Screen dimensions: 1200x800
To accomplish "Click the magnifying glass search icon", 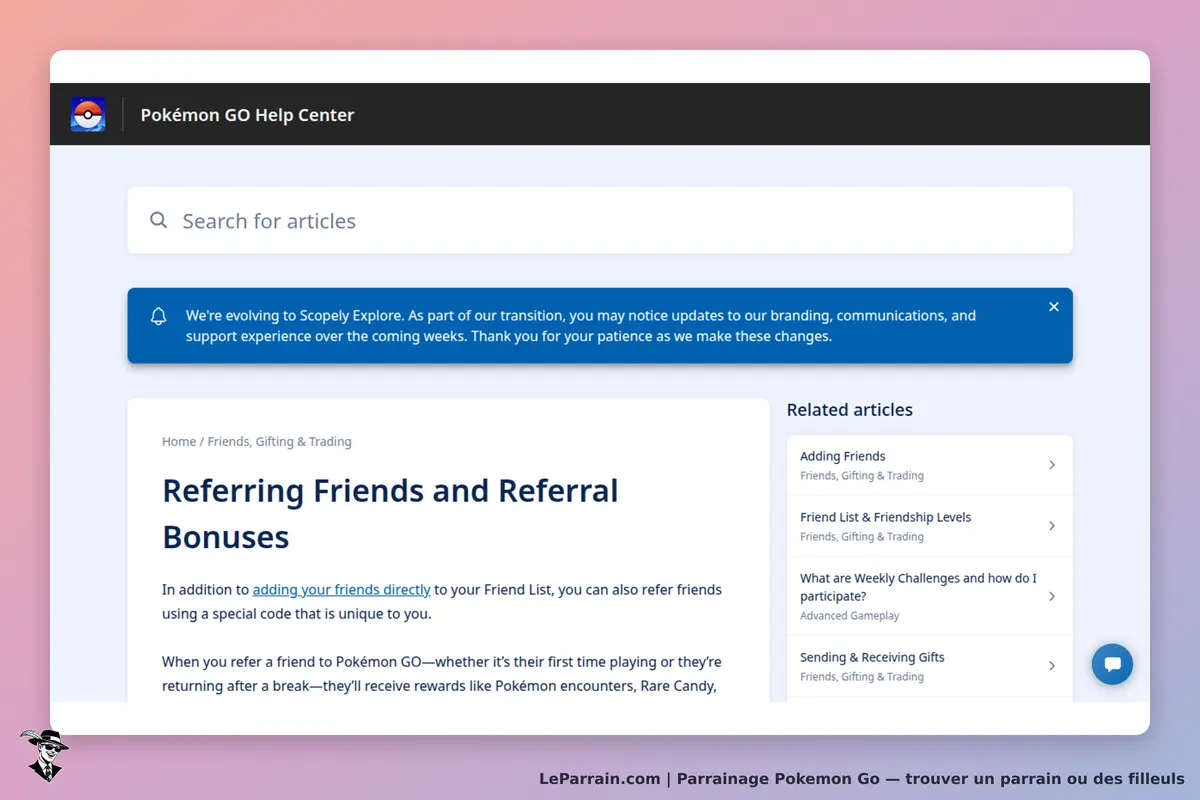I will pyautogui.click(x=158, y=220).
